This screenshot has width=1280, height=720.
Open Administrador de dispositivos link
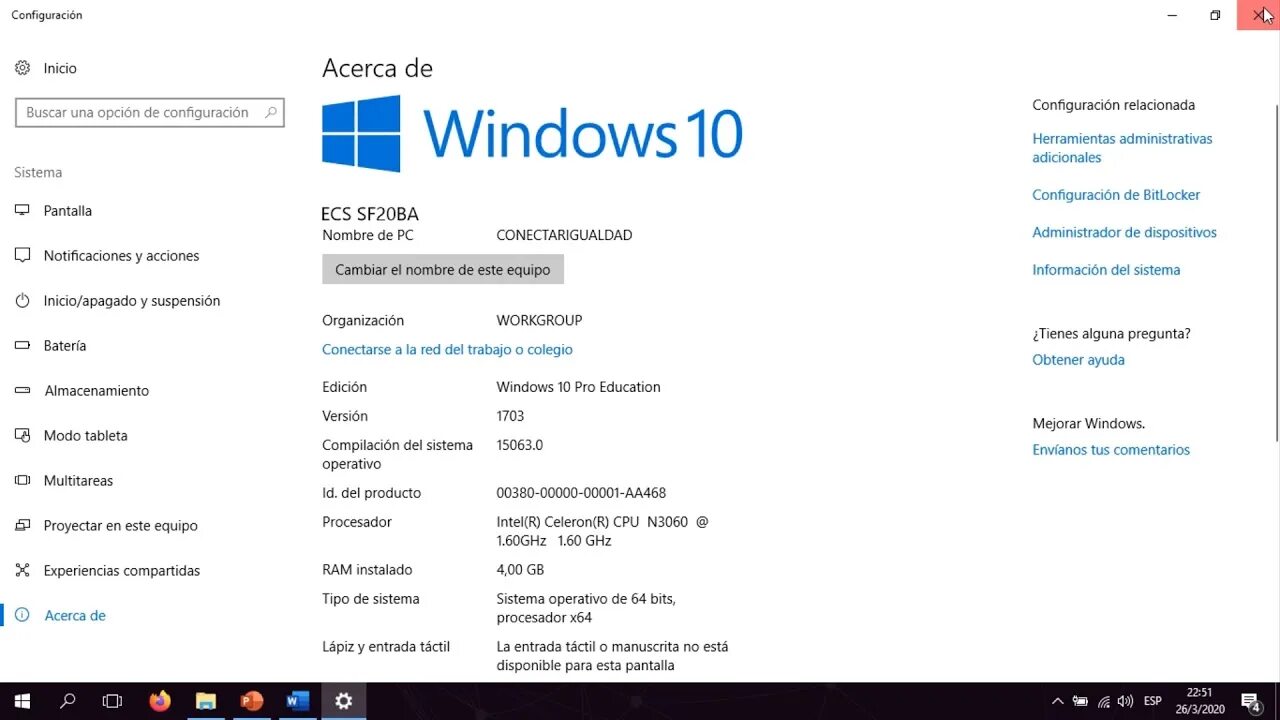pyautogui.click(x=1124, y=232)
